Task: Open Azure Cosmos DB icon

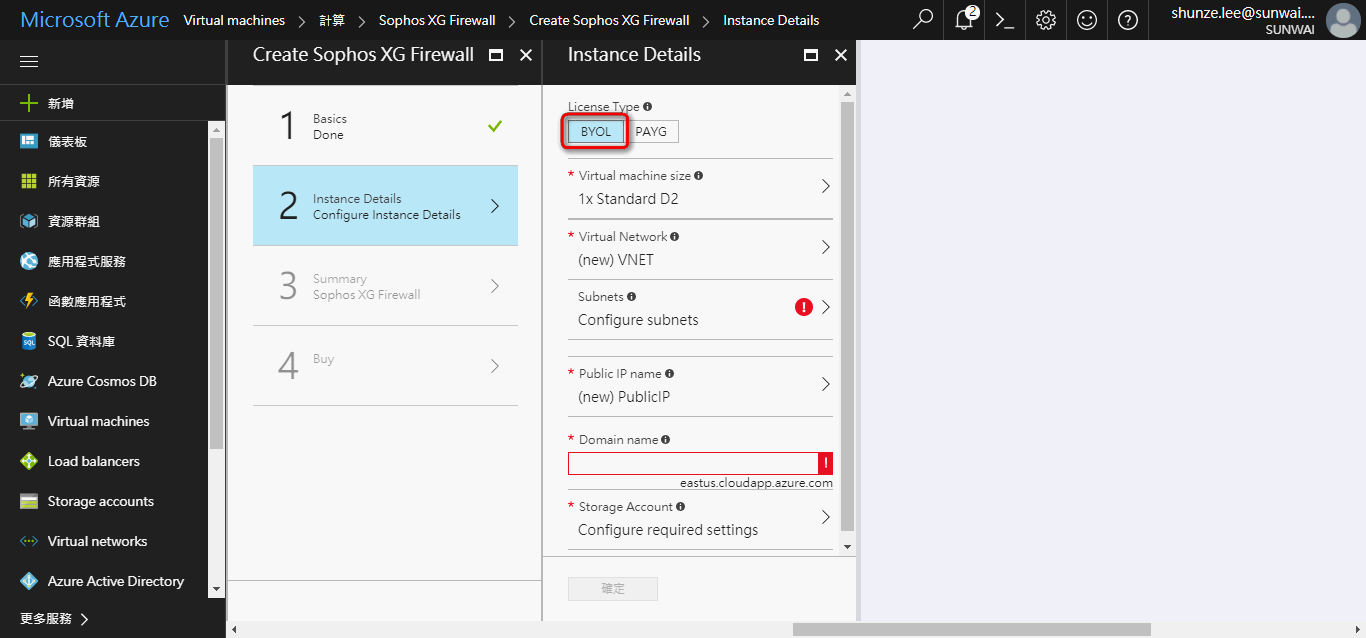Action: click(x=29, y=381)
